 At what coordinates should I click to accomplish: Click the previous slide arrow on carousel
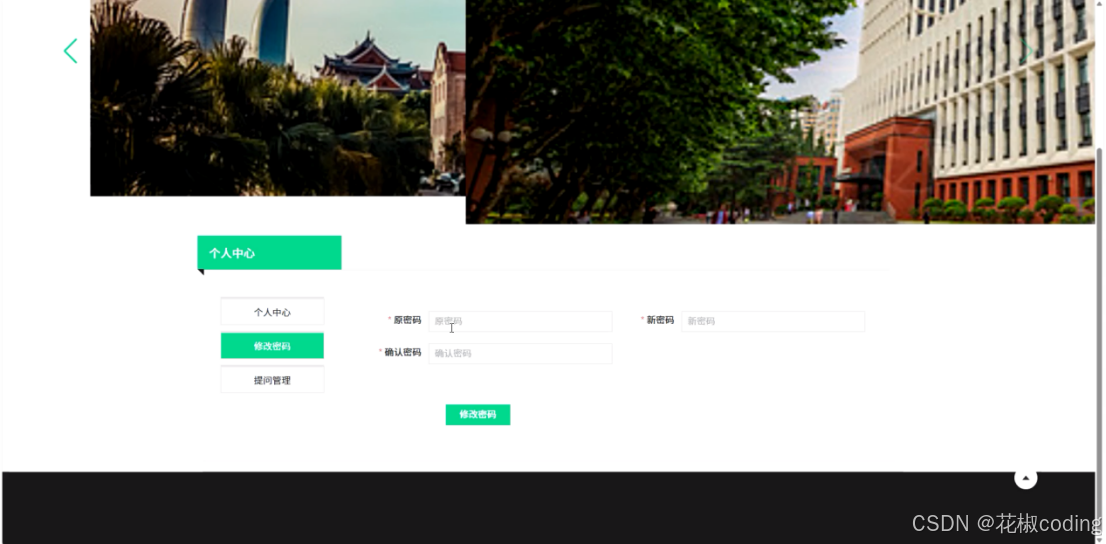click(x=71, y=51)
